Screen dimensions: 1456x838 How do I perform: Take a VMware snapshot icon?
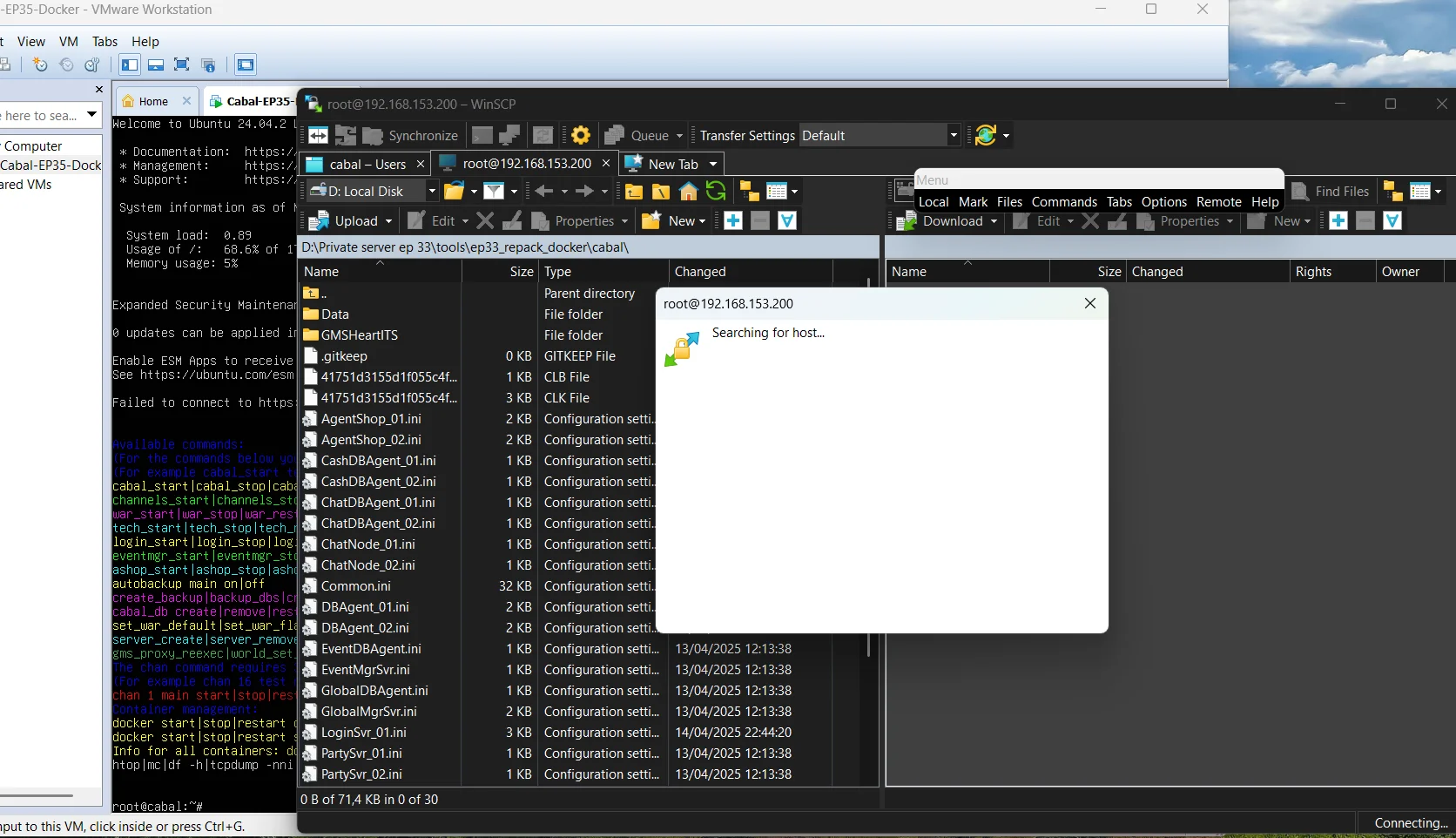point(40,64)
